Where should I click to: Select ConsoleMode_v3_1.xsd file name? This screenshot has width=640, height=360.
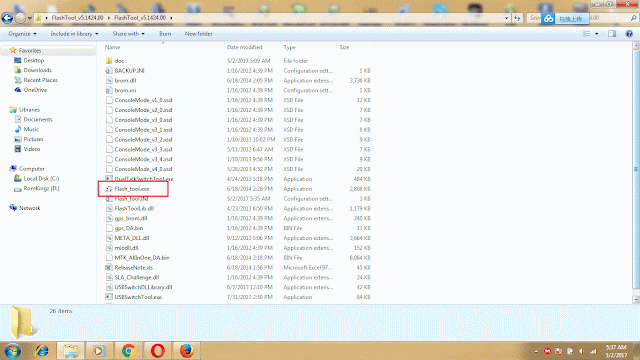point(143,130)
